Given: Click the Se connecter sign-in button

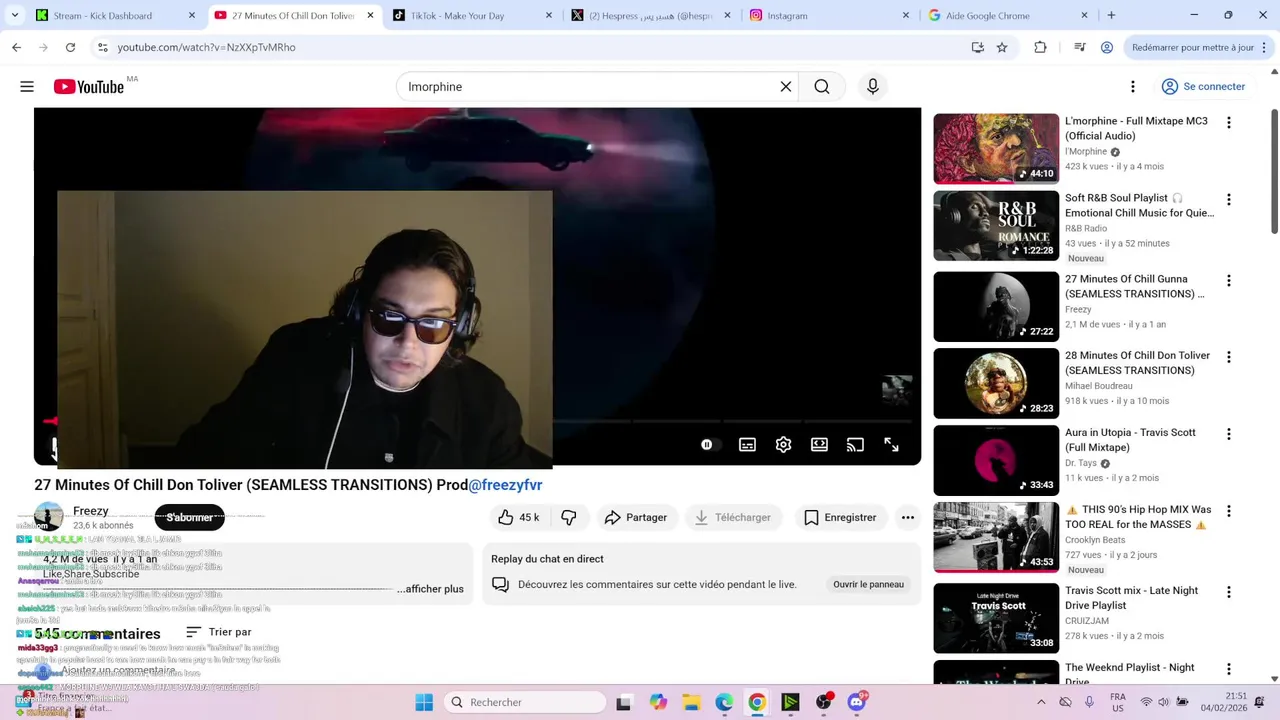Looking at the screenshot, I should pos(1203,87).
